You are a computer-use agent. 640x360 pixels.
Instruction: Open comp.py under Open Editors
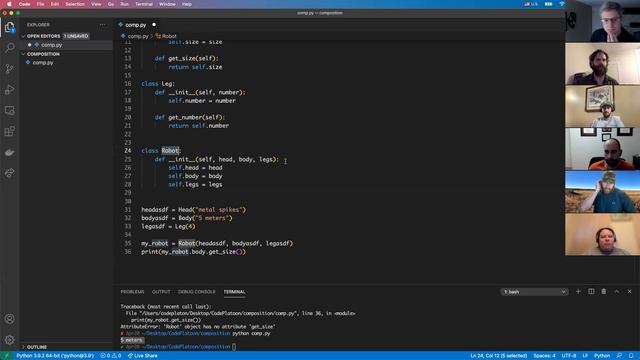[x=51, y=45]
